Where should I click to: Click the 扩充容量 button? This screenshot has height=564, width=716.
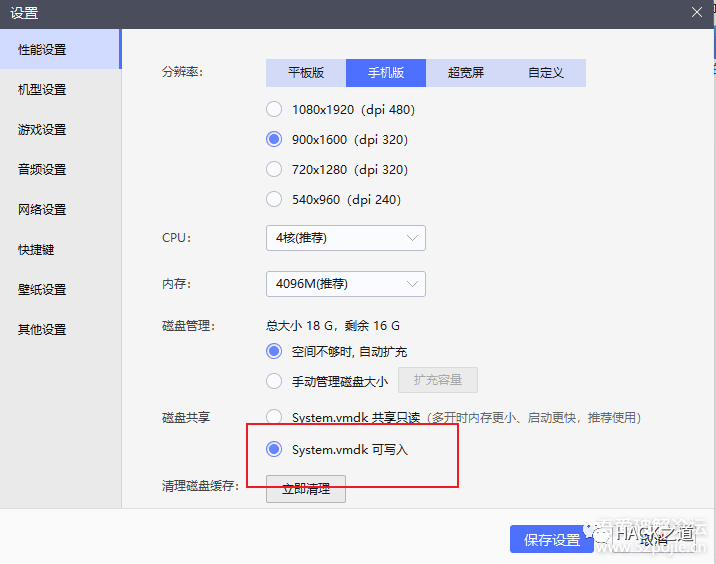[x=438, y=380]
